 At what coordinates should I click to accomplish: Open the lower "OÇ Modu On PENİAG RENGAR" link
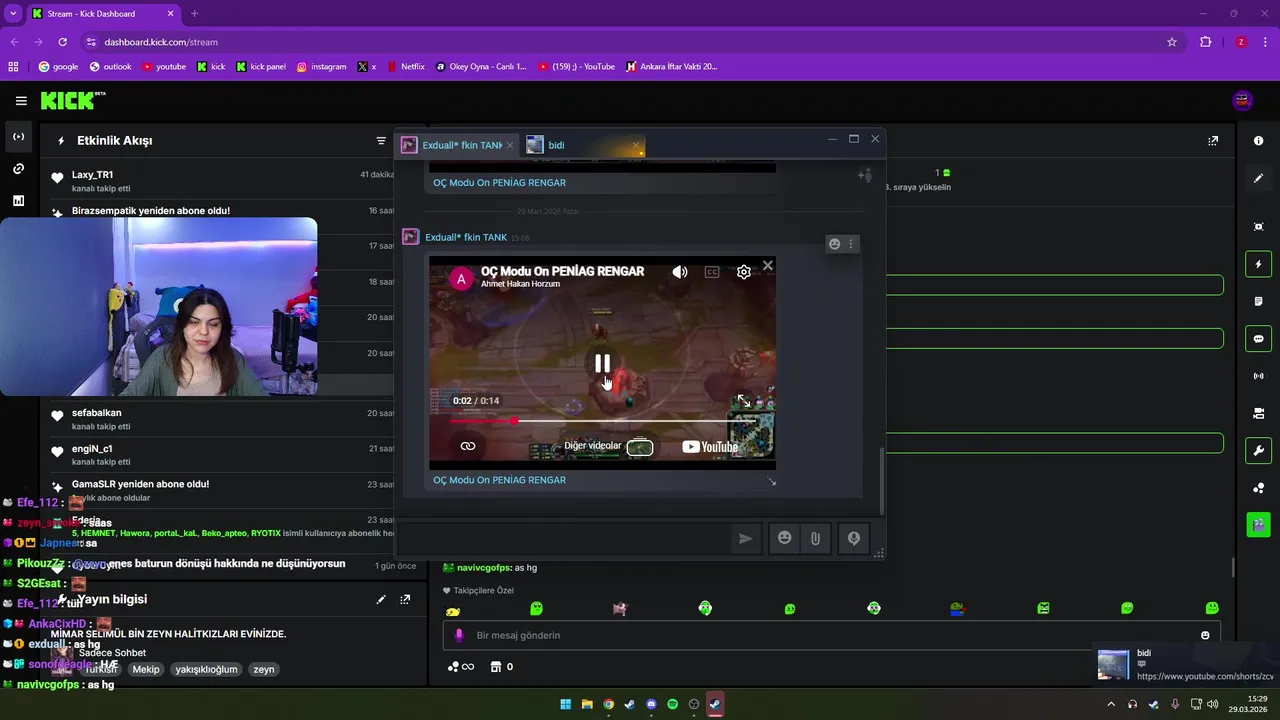tap(499, 480)
